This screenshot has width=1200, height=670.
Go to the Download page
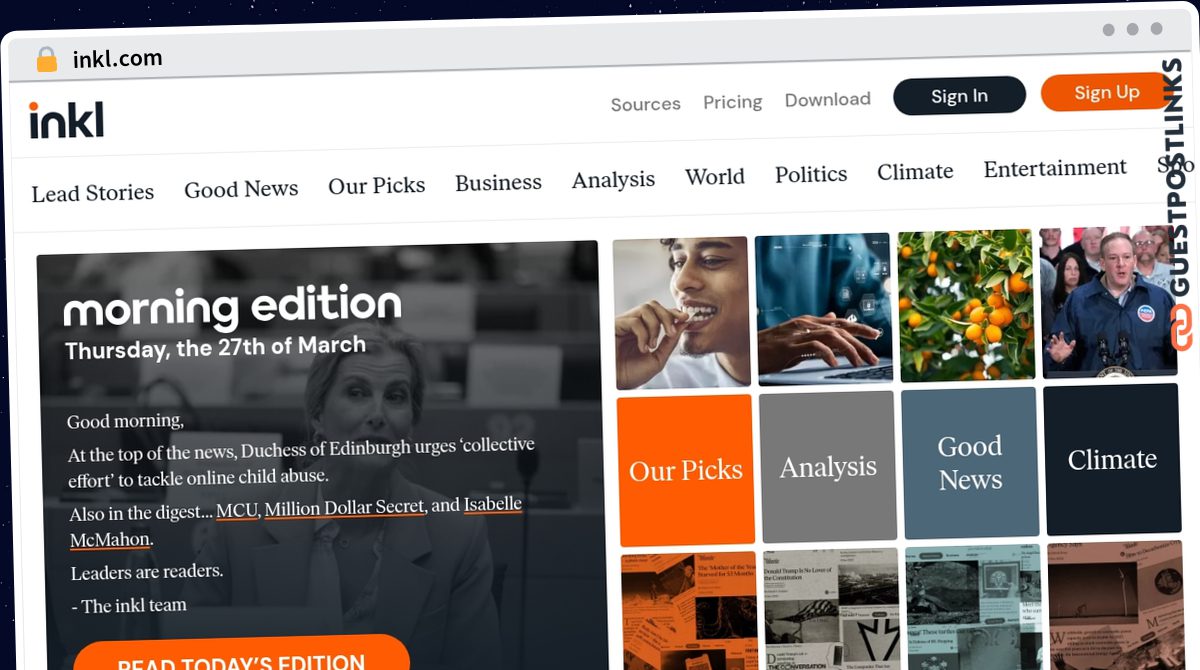click(827, 99)
